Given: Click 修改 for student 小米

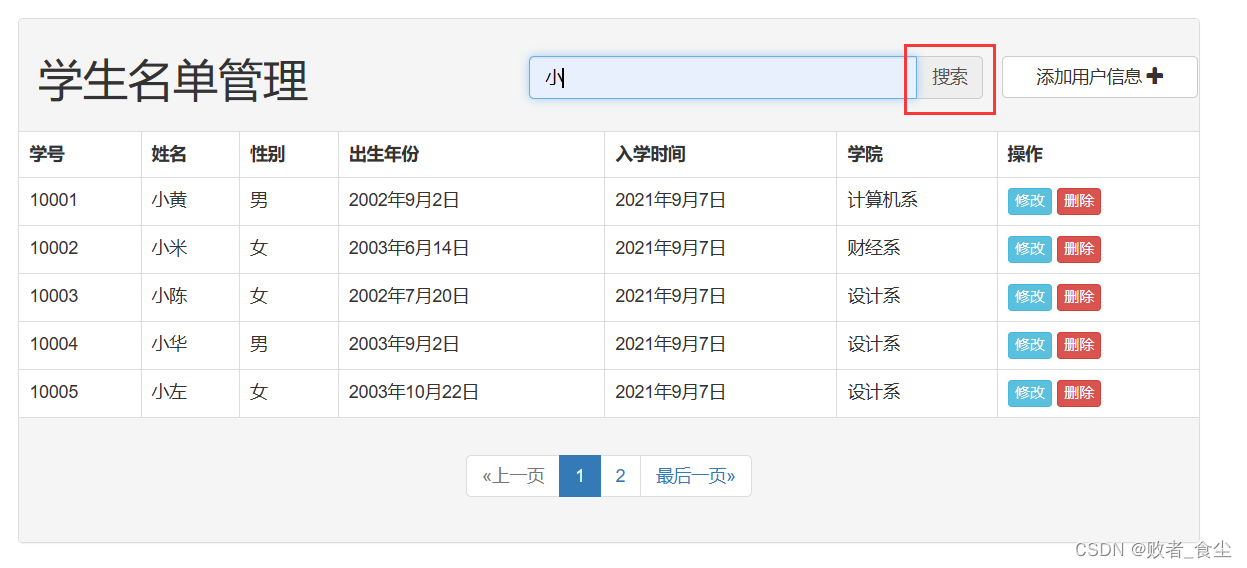Looking at the screenshot, I should pos(1029,249).
